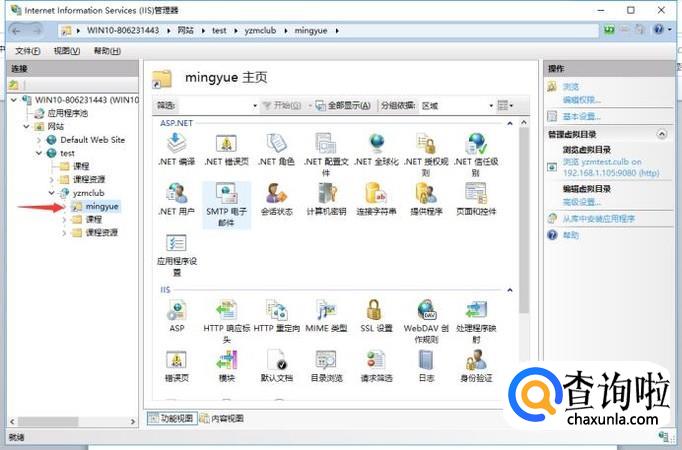This screenshot has height=450, width=682.
Task: Click the 全部显示(A) button
Action: (343, 106)
